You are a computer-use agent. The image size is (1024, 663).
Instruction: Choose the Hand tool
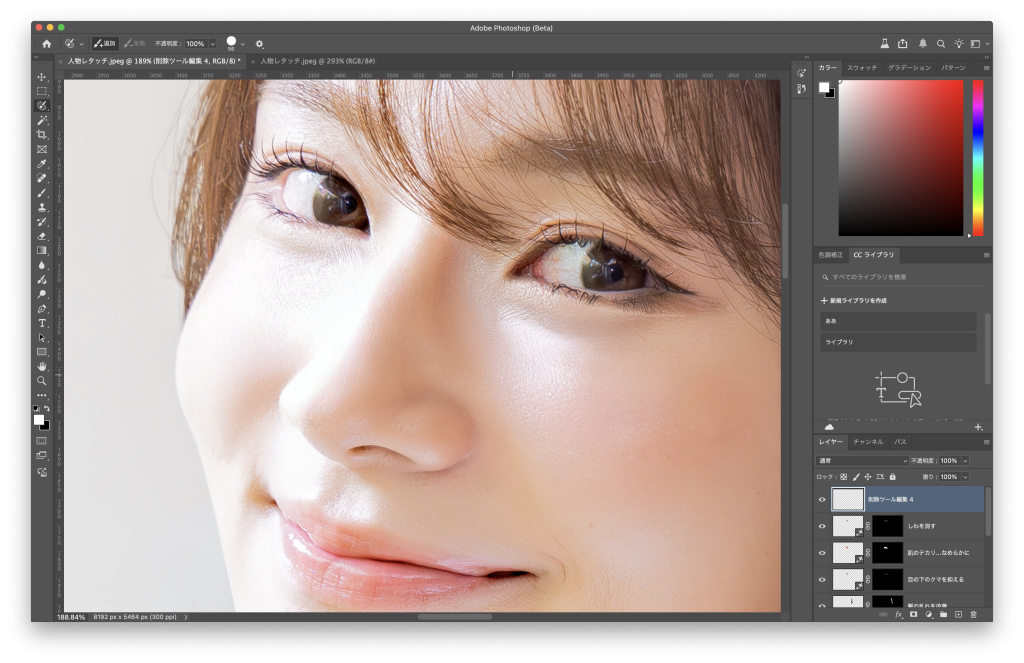tap(42, 367)
